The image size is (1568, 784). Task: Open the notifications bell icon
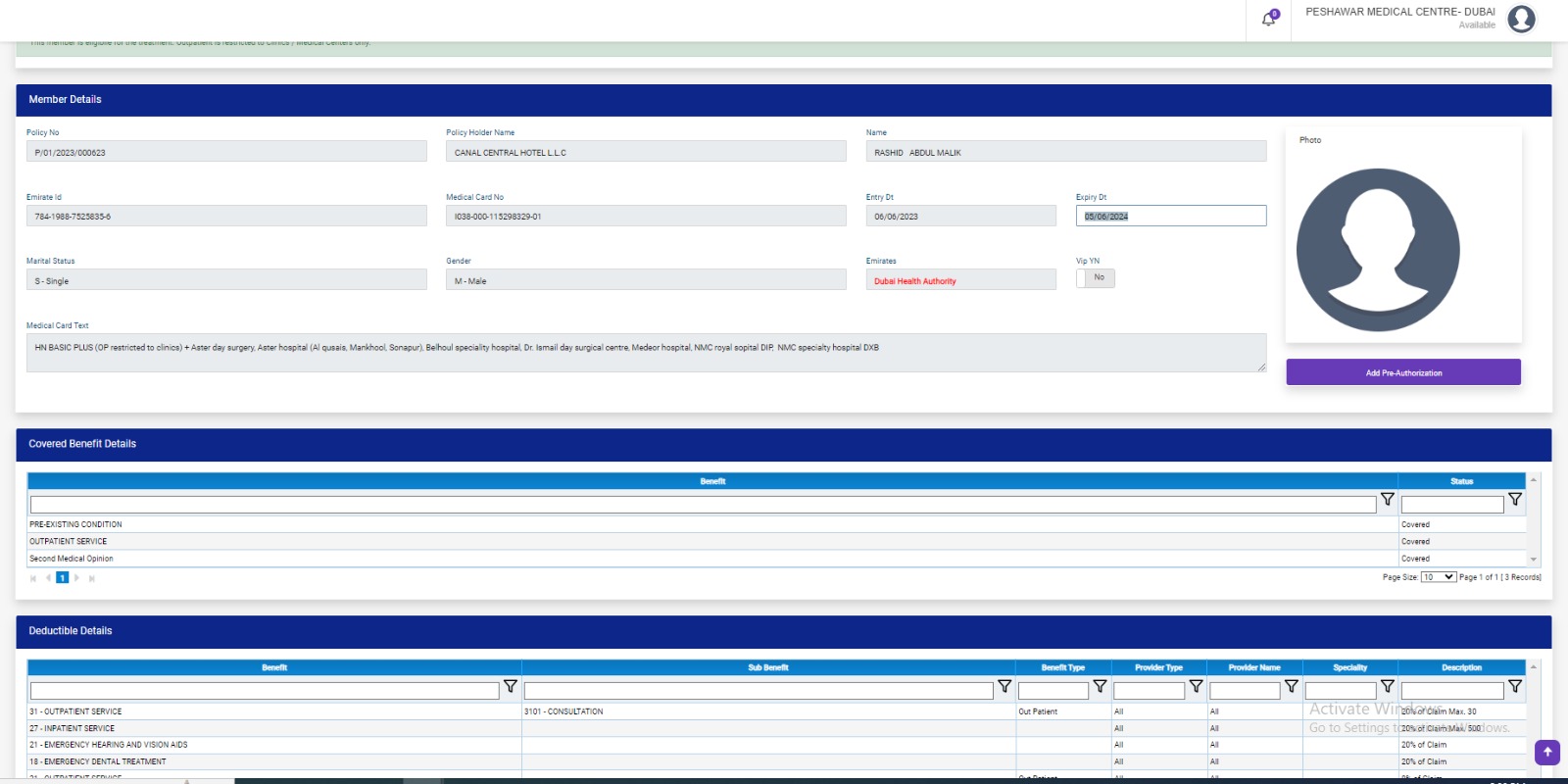(x=1268, y=19)
